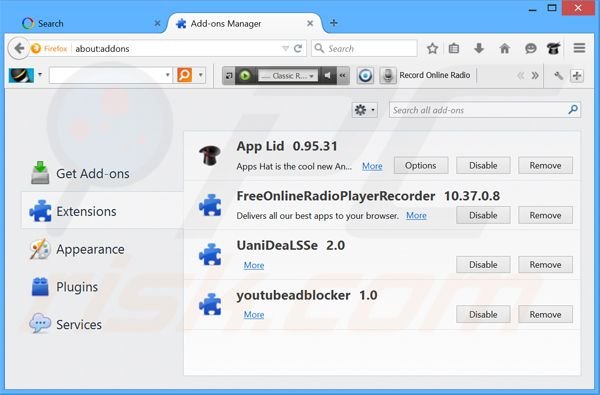This screenshot has width=600, height=395.
Task: Click the Apps Hat toolbar icon
Action: 553,49
